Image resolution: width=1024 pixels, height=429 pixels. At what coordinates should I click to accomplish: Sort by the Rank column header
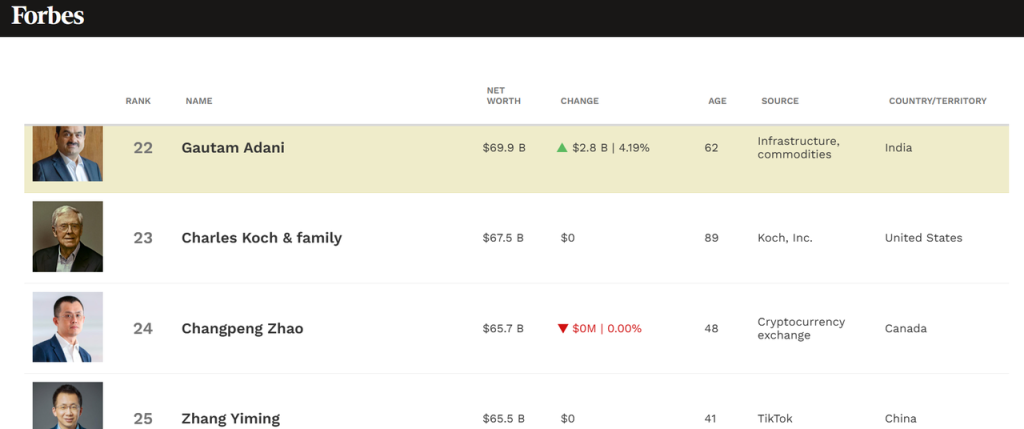[137, 101]
